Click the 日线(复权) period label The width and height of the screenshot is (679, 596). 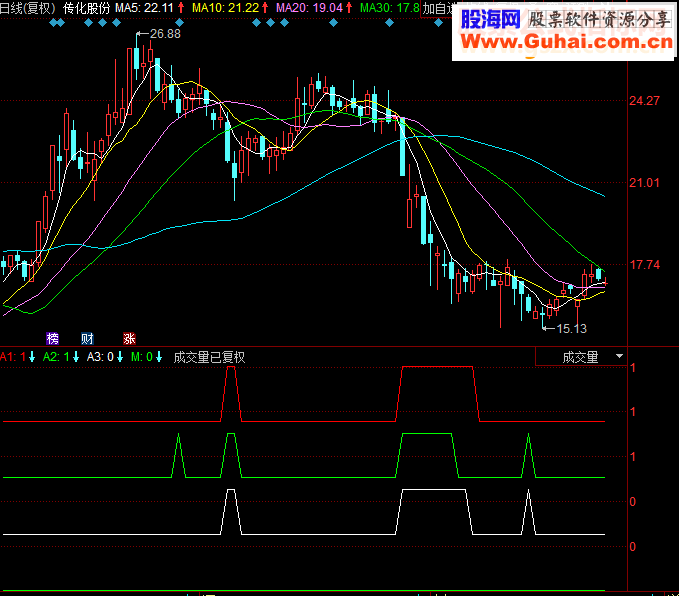(28, 8)
